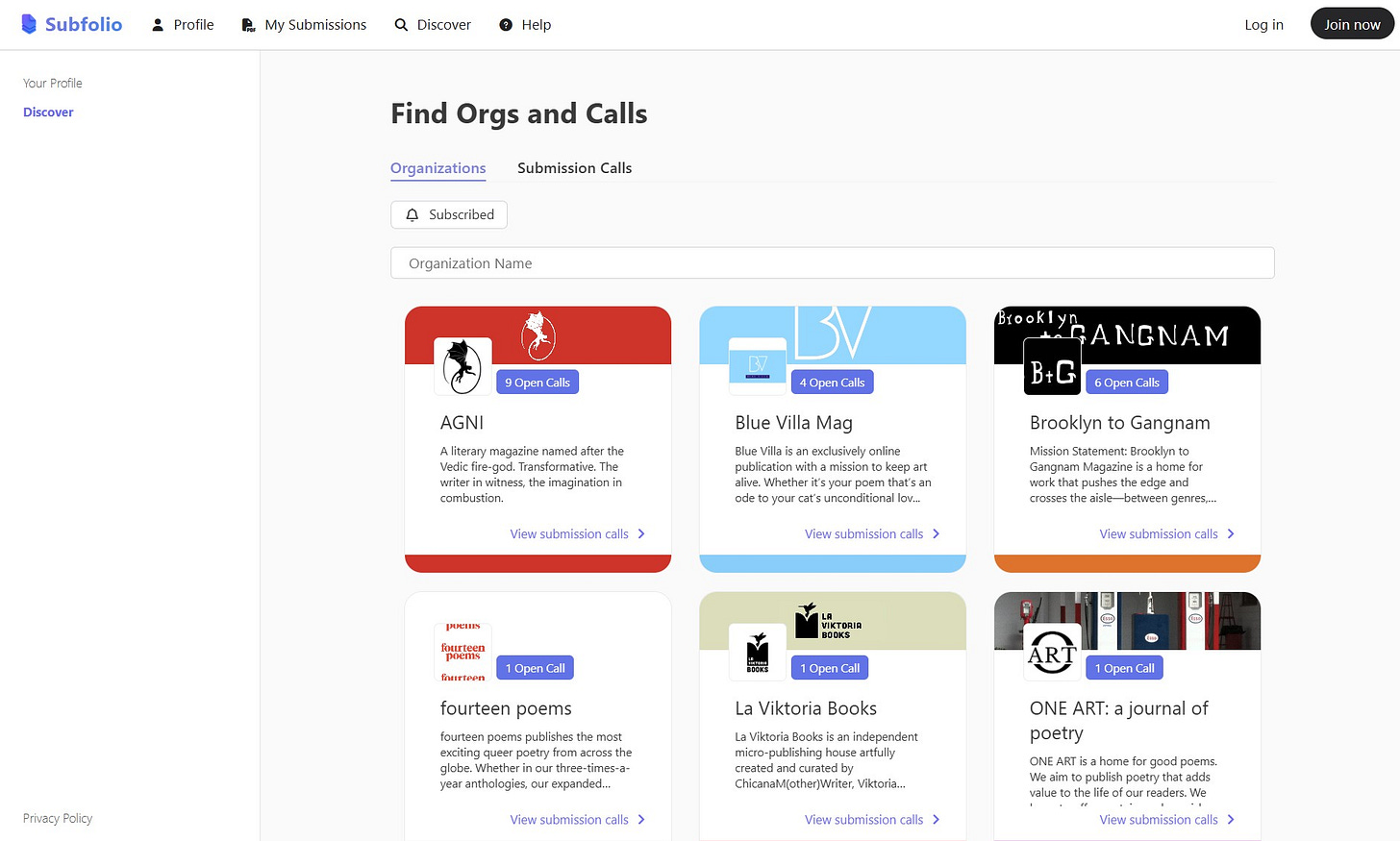Switch to the Organizations tab
This screenshot has height=841, width=1400.
click(438, 168)
